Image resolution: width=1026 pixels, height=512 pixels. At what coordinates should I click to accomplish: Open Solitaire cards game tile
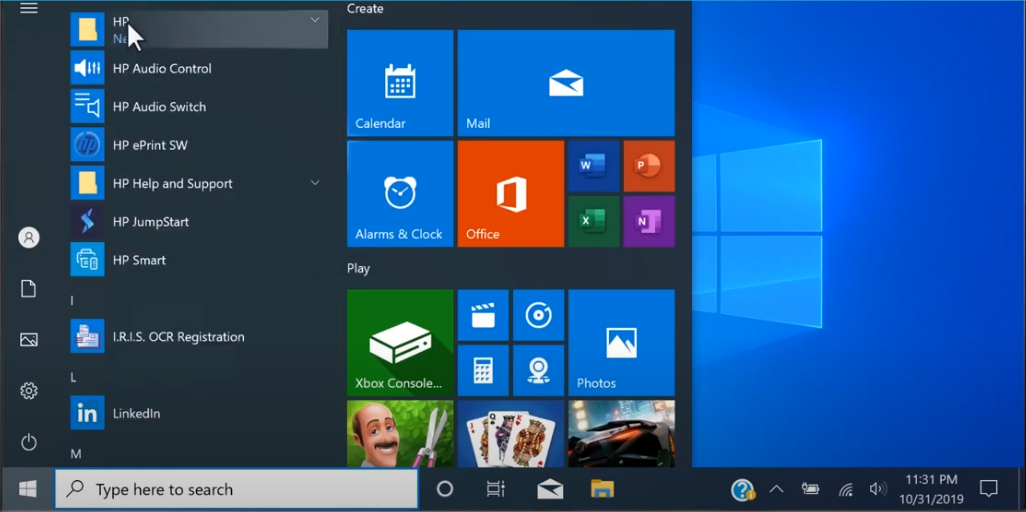coord(510,433)
